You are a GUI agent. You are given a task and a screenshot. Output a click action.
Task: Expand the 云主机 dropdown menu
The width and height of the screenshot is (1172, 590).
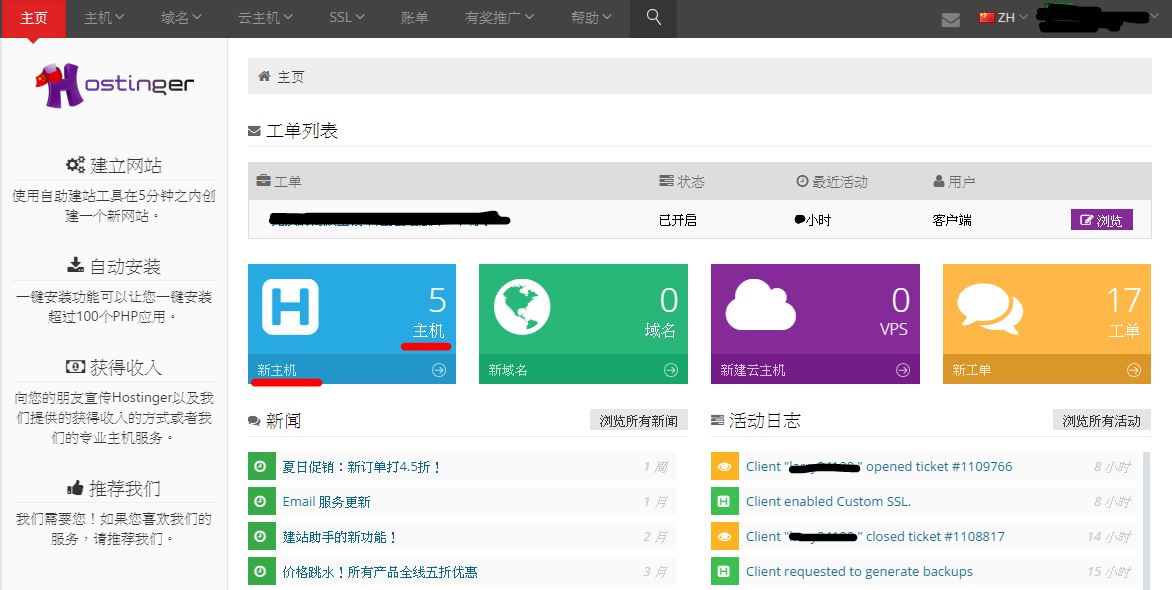[x=265, y=17]
